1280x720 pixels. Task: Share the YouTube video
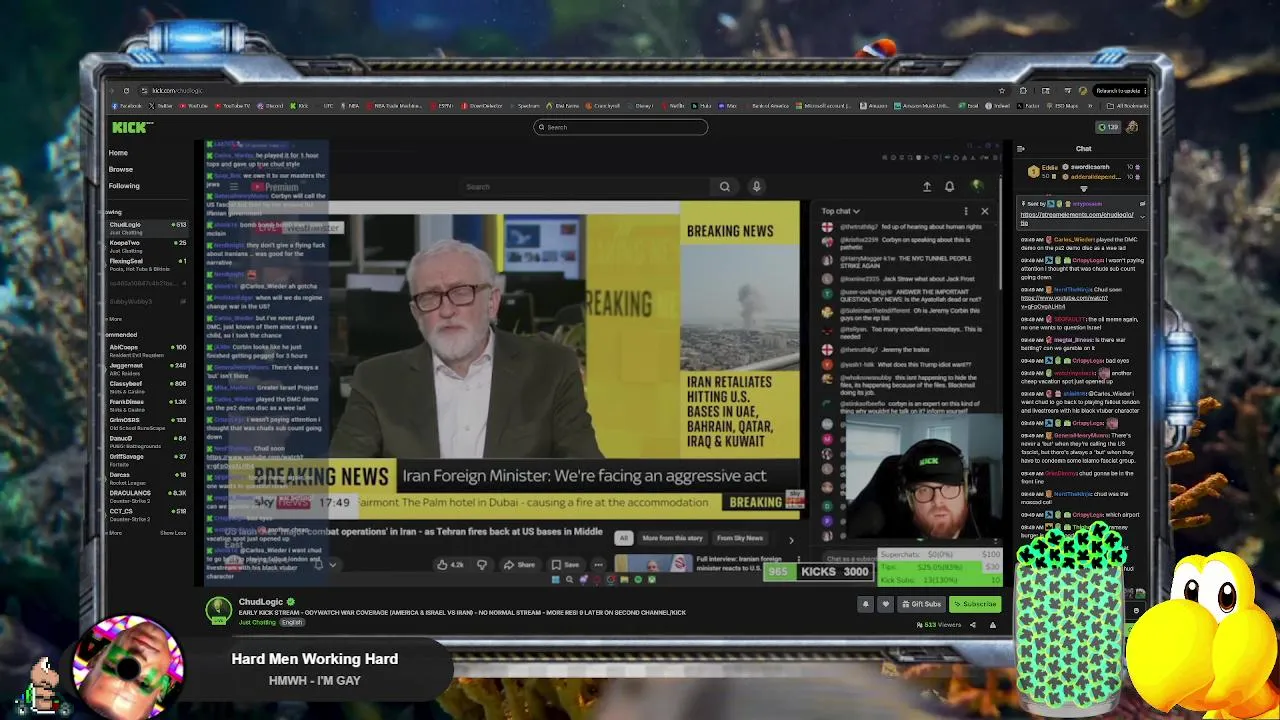[x=520, y=565]
